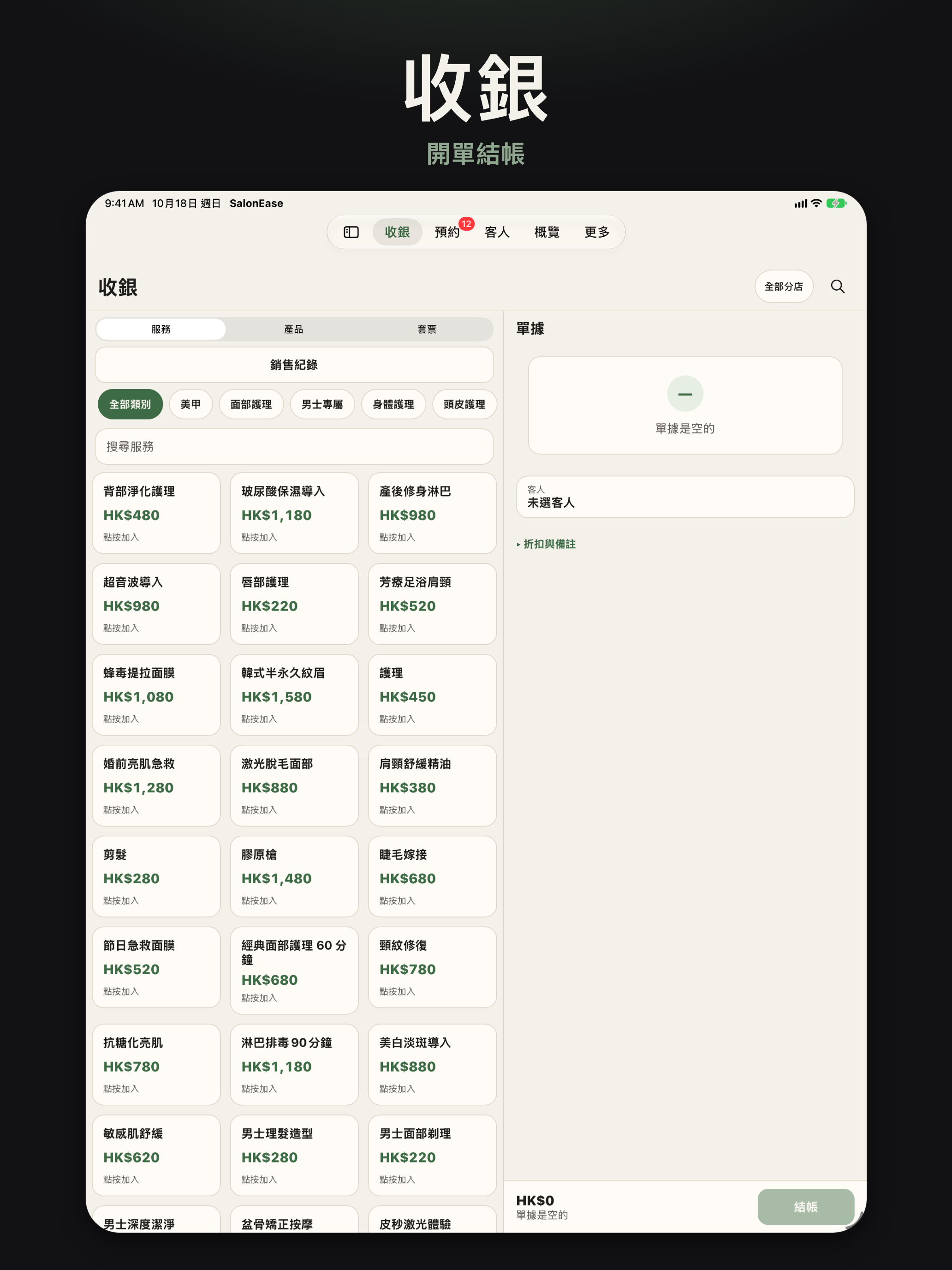
Task: Select the 產品 segment
Action: pyautogui.click(x=294, y=329)
